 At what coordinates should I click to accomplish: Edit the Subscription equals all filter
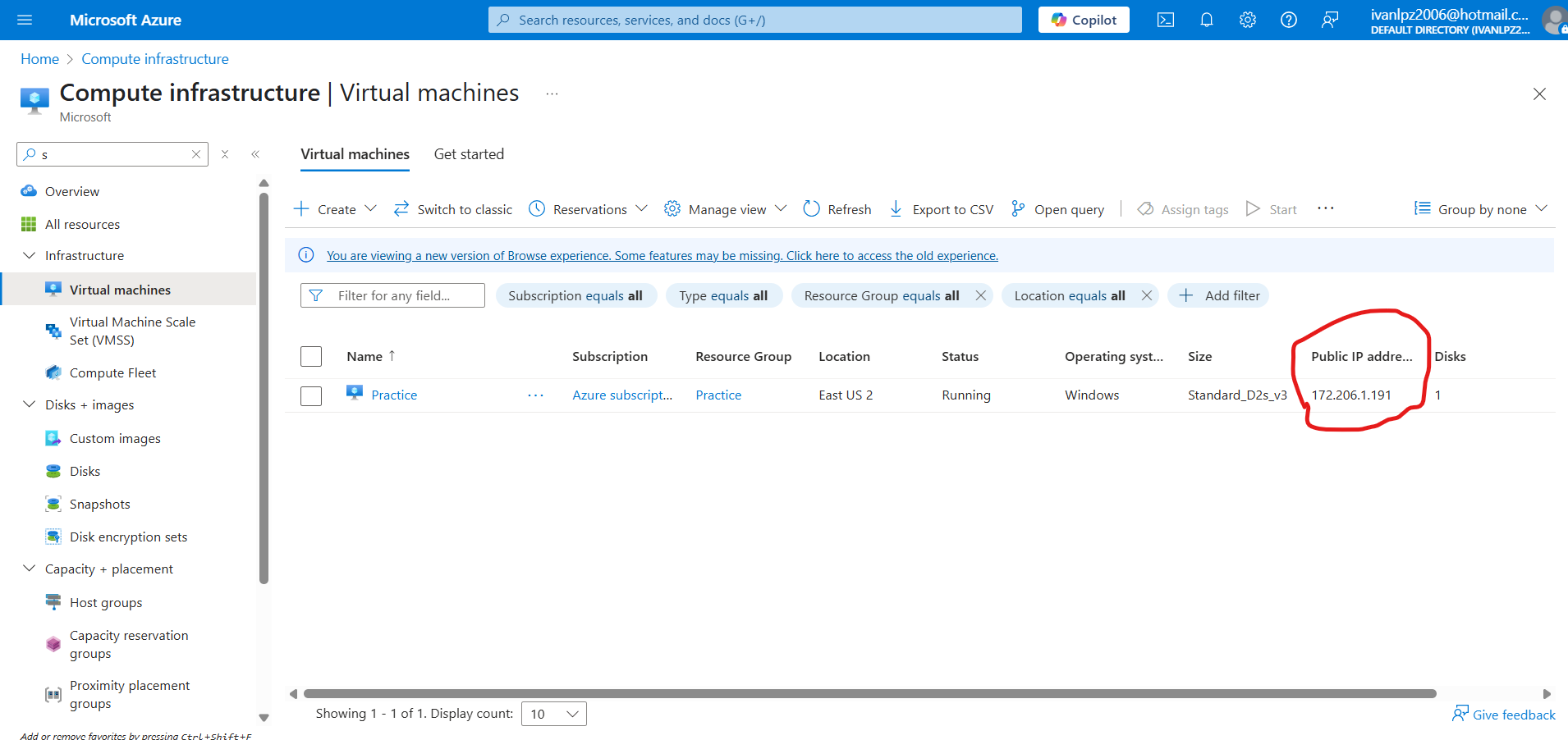pyautogui.click(x=576, y=295)
